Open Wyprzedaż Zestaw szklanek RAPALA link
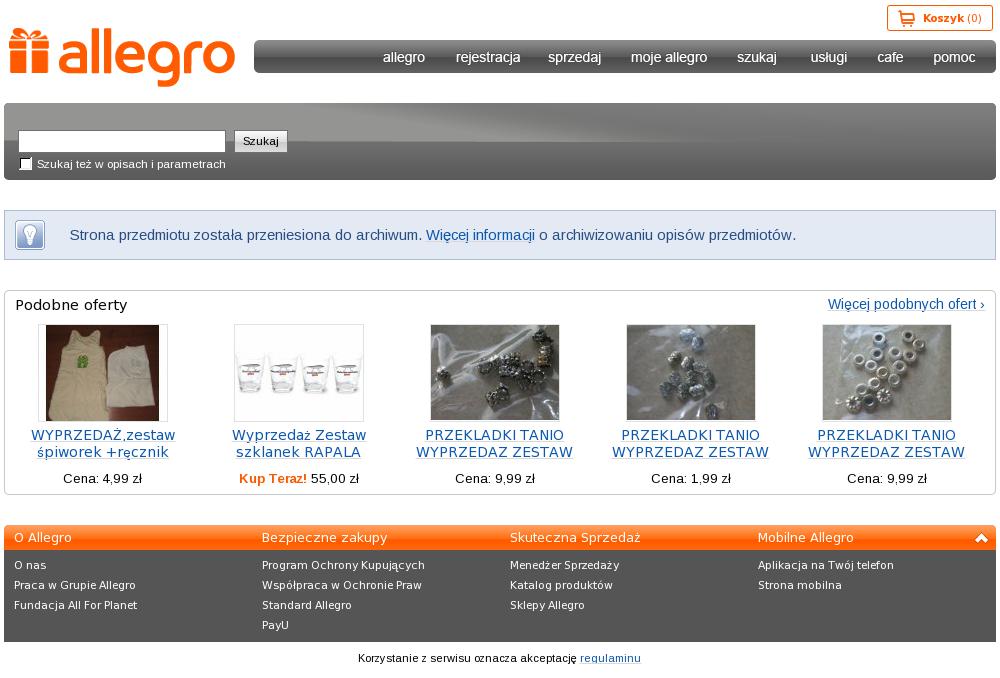This screenshot has width=1000, height=678. point(298,443)
